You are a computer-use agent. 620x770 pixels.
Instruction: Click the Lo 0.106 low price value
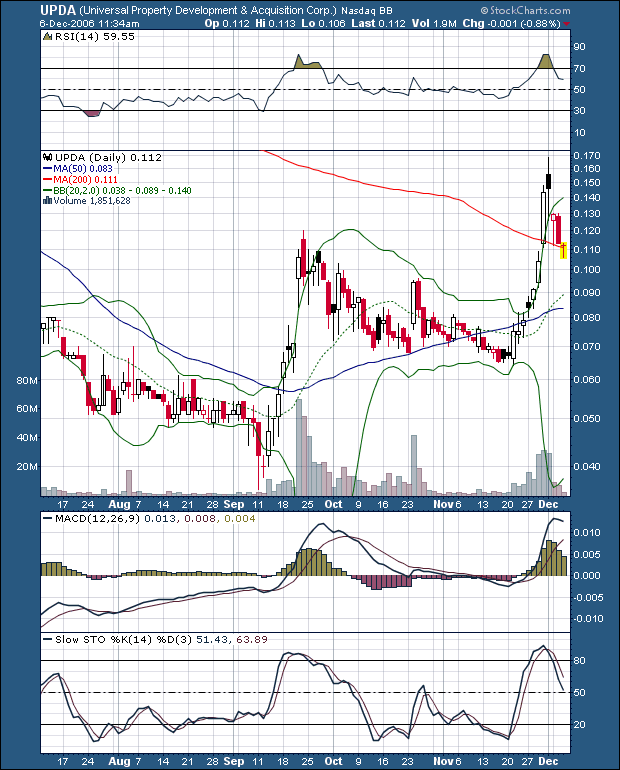[323, 23]
